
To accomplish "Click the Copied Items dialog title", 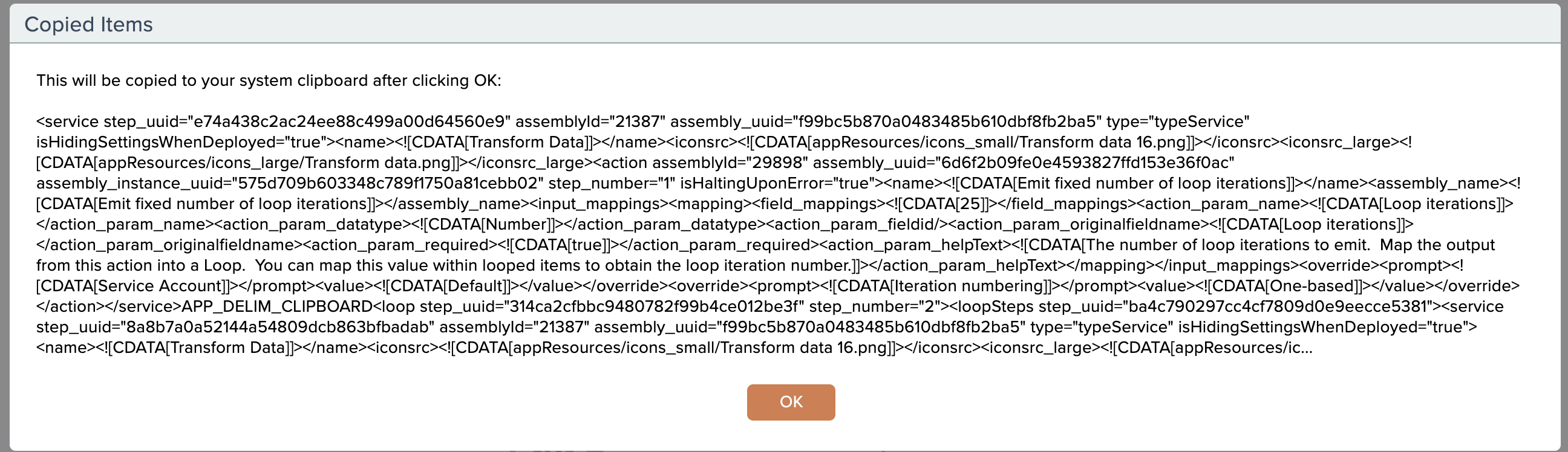I will pyautogui.click(x=88, y=24).
